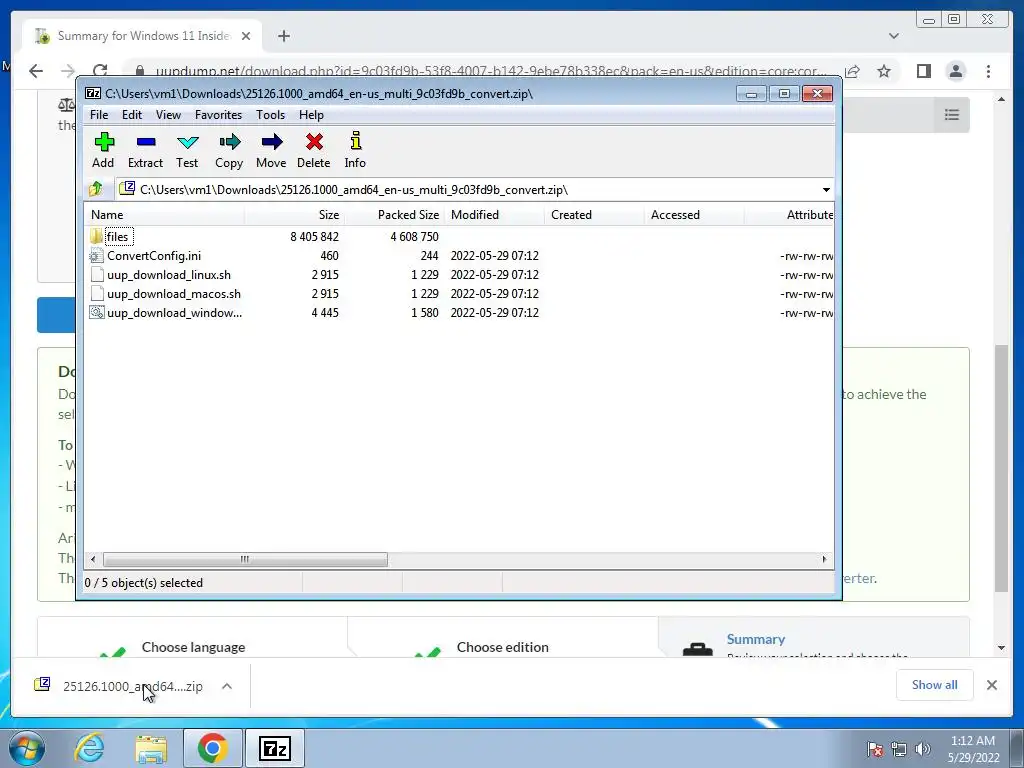Open the Favorites menu
The width and height of the screenshot is (1024, 768).
pos(218,115)
